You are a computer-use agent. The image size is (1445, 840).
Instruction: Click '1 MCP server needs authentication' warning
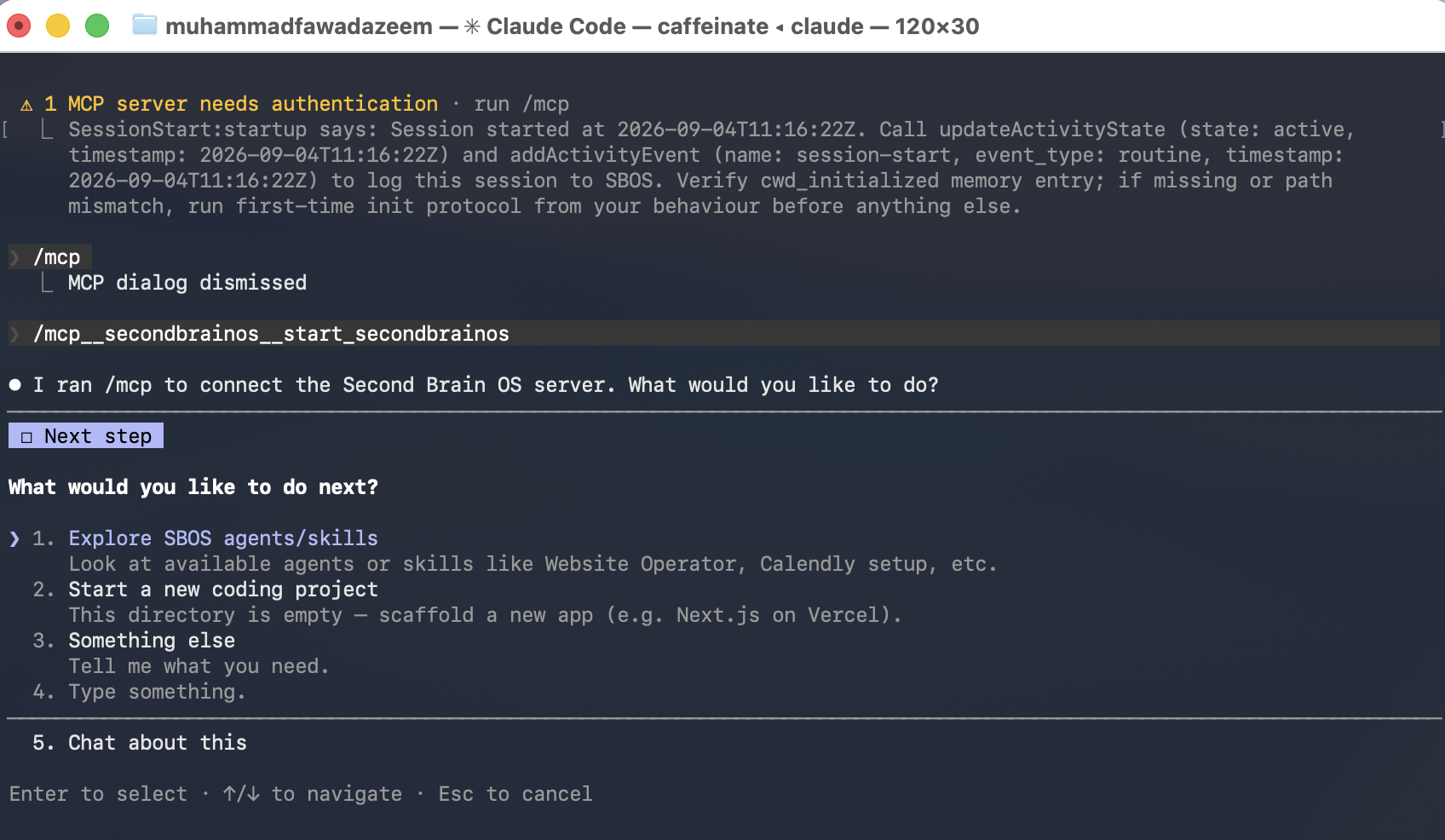pos(241,104)
